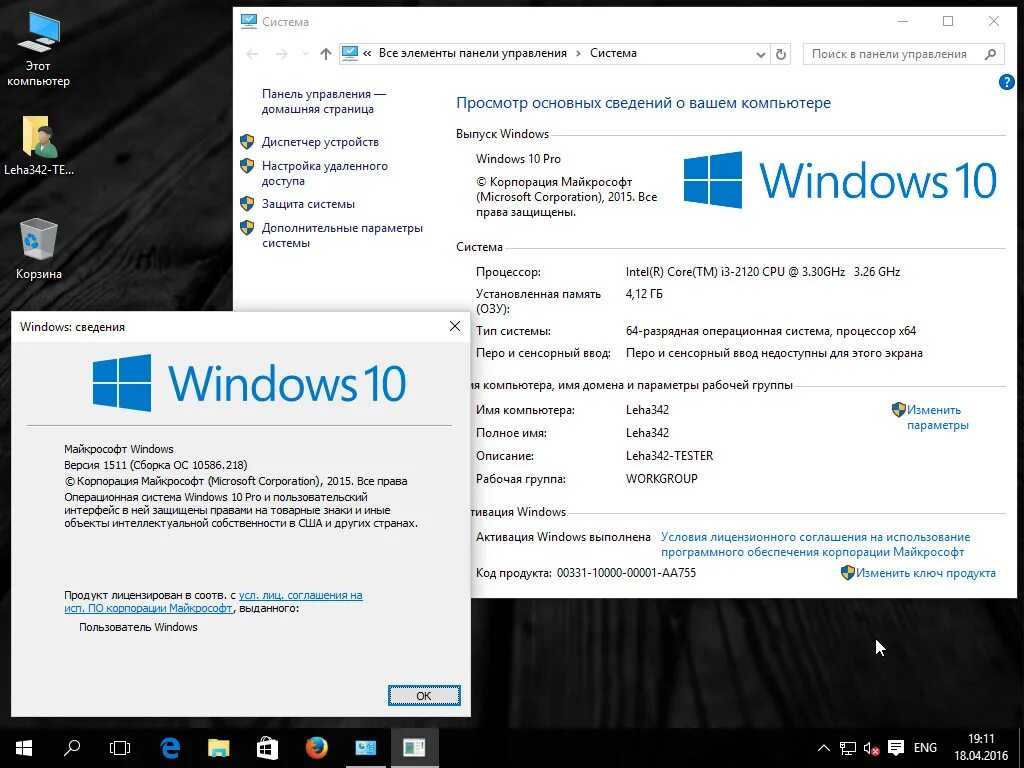
Task: Open the Windows Store taskbar icon
Action: point(266,747)
